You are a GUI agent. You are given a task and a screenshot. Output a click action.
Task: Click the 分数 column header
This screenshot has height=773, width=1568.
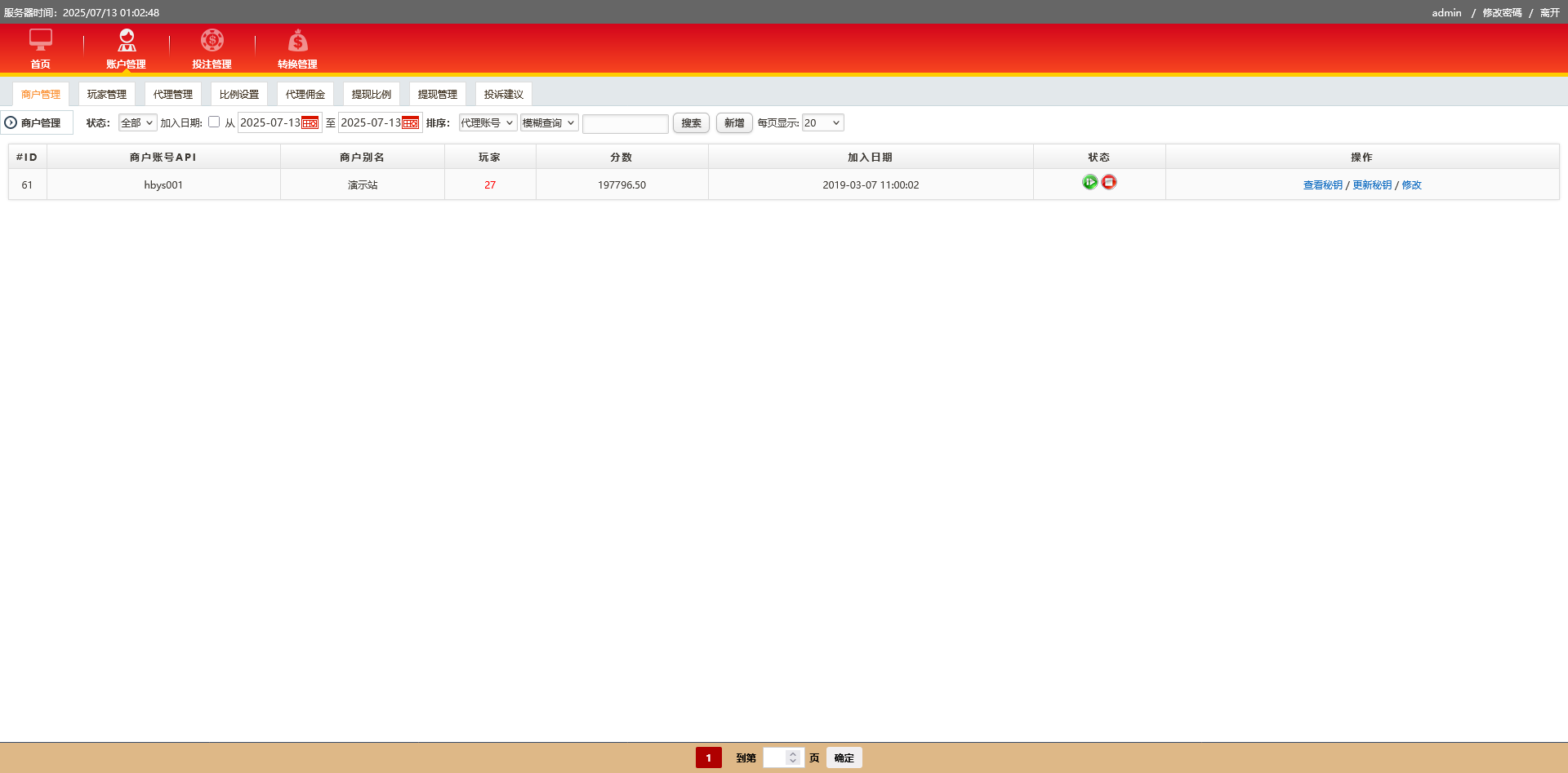click(621, 157)
